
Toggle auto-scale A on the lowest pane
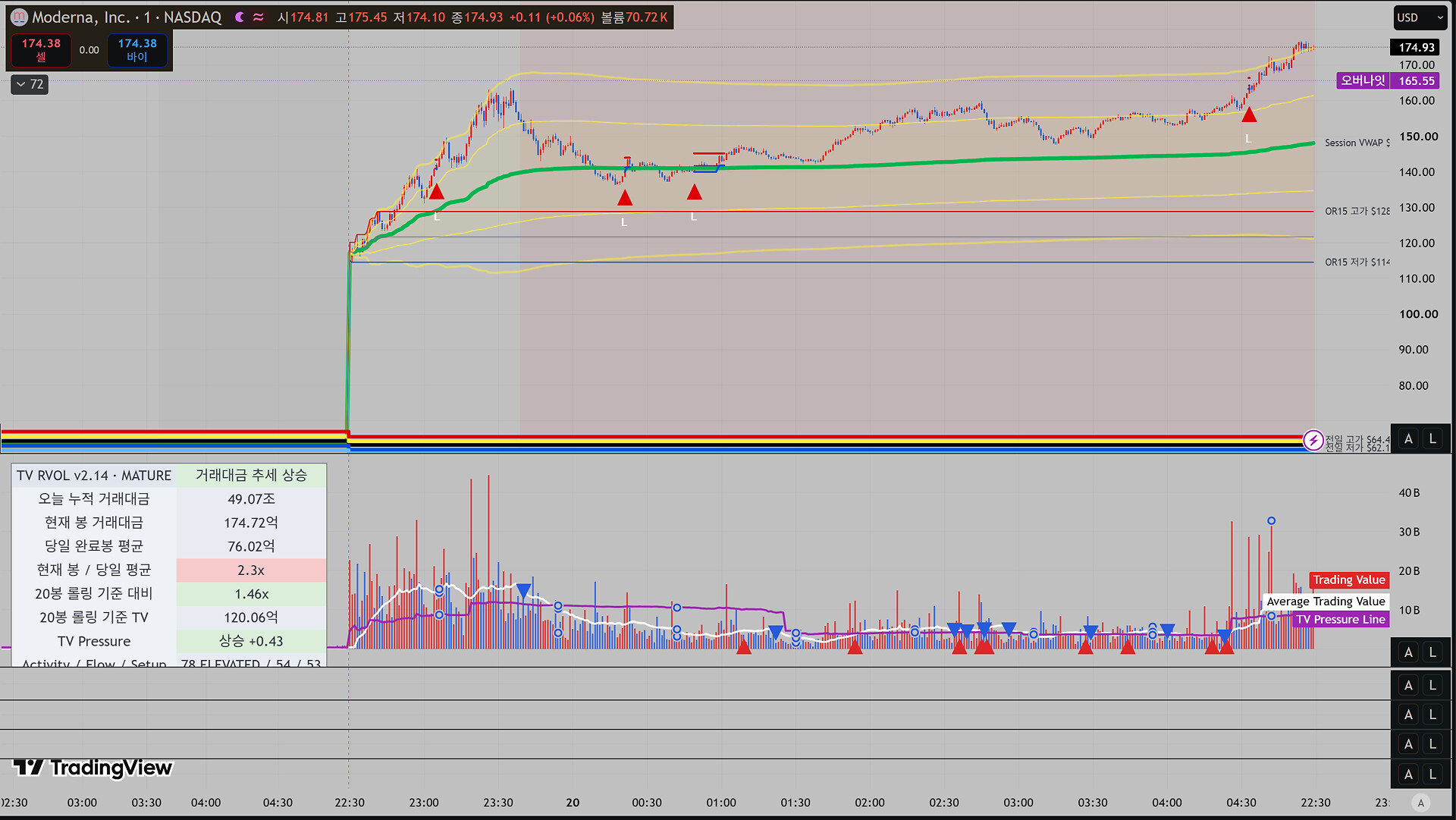point(1408,774)
